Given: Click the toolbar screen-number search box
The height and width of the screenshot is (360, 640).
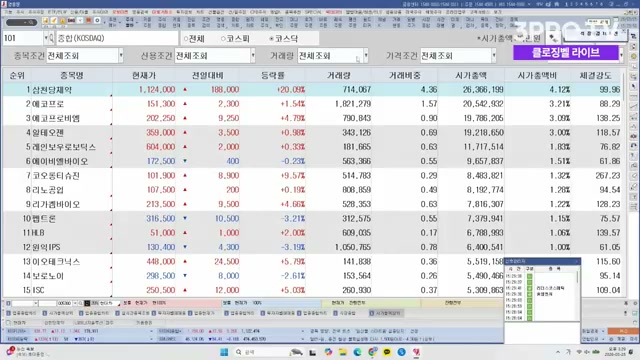Looking at the screenshot, I should 21,22.
